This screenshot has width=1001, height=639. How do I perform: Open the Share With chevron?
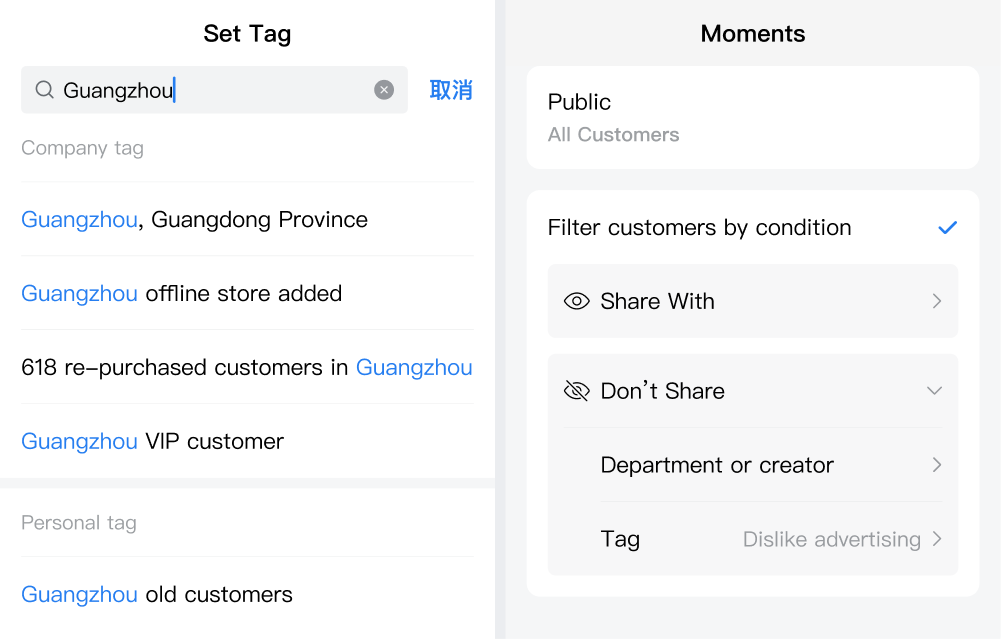point(937,301)
